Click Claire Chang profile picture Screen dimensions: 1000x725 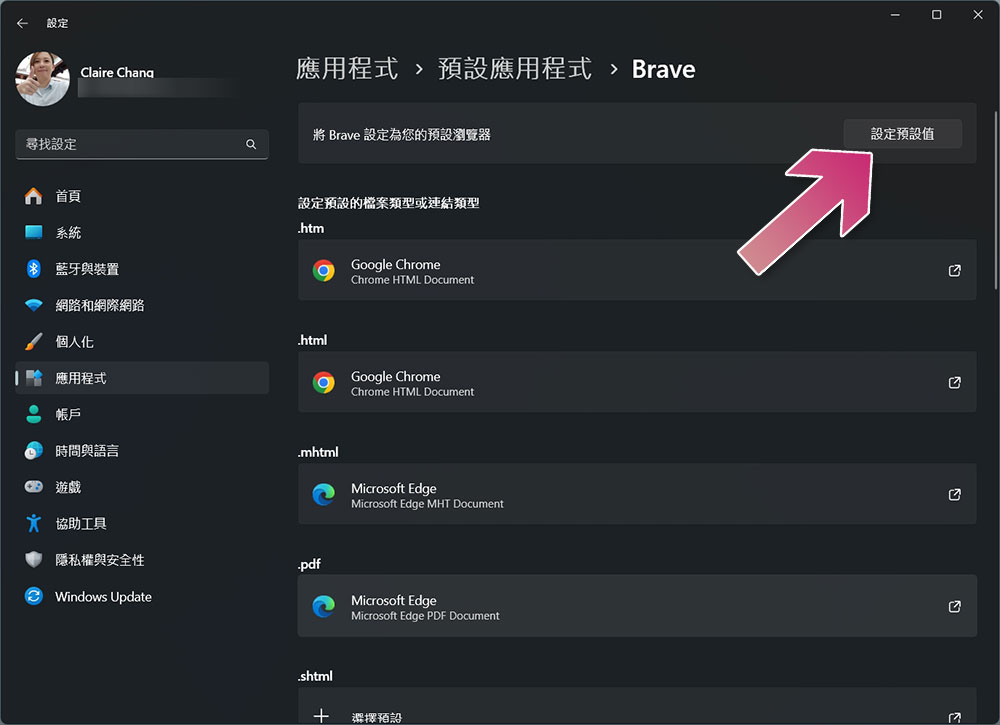point(43,79)
